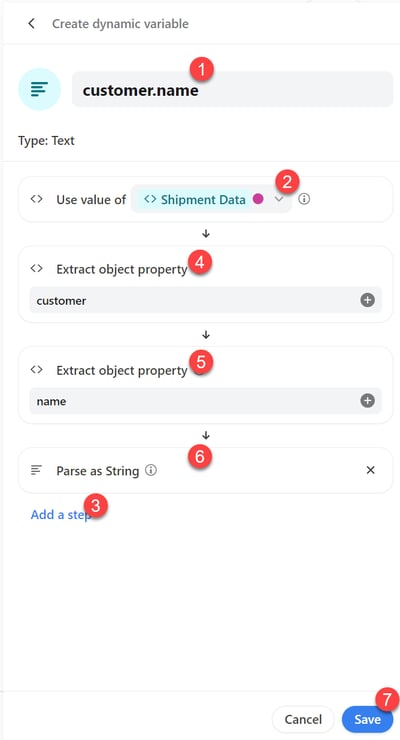This screenshot has height=740, width=400.
Task: Click text lines icon beside Parse as String
Action: pyautogui.click(x=36, y=470)
